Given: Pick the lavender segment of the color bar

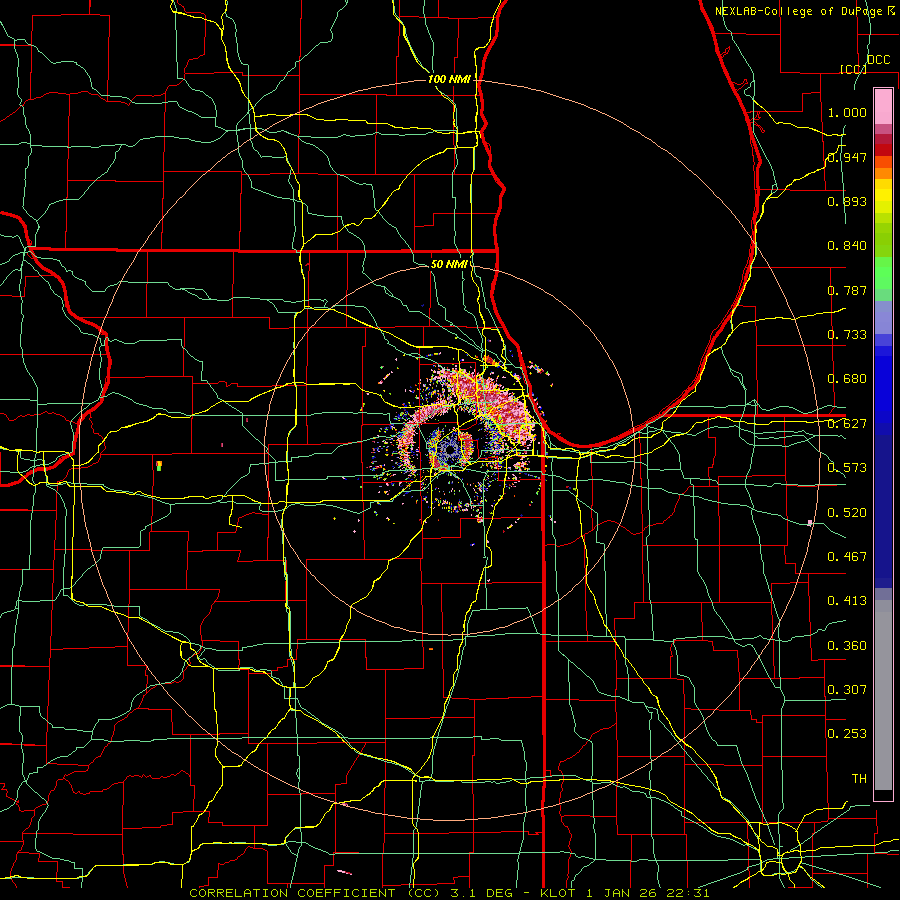Looking at the screenshot, I should coord(883,317).
